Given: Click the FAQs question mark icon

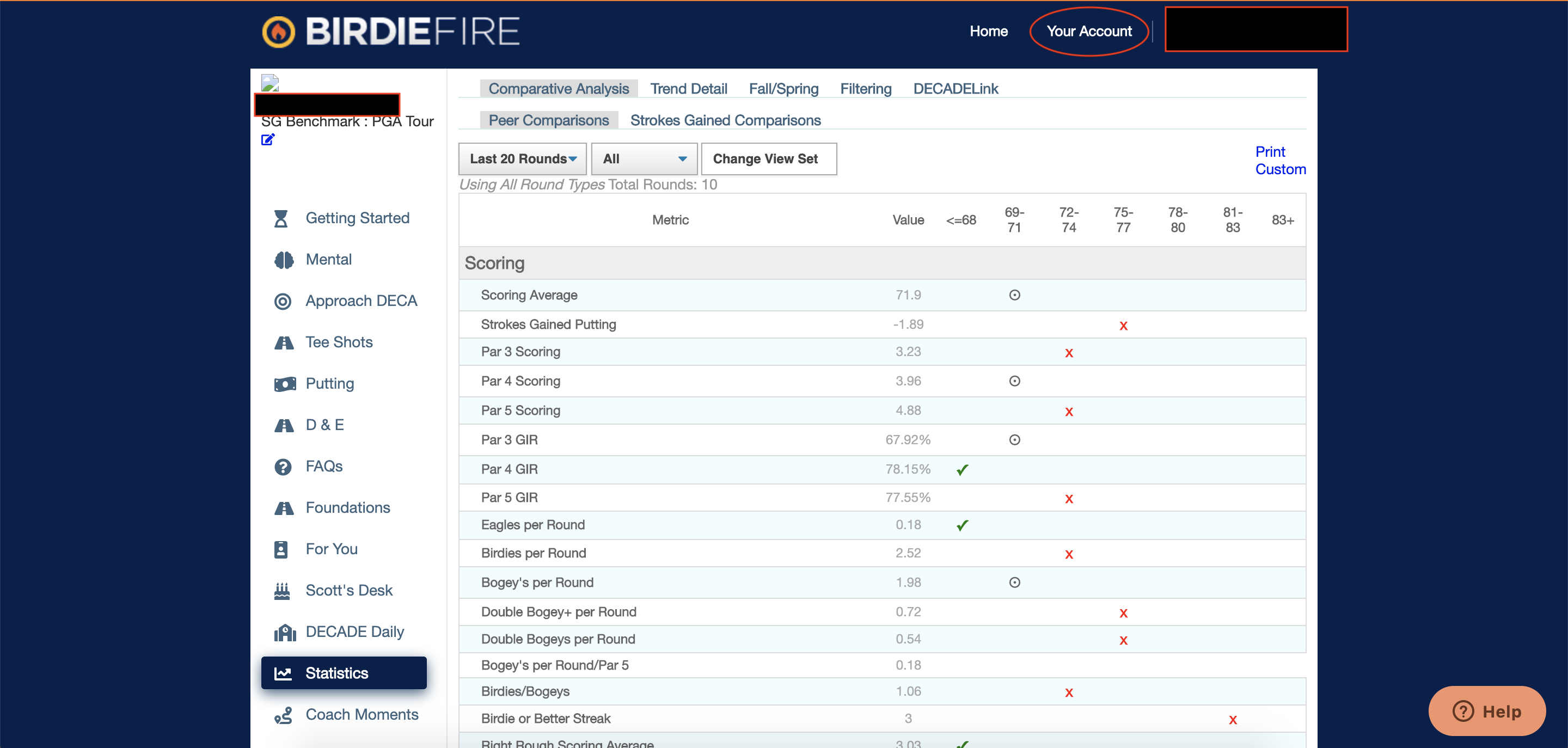Looking at the screenshot, I should [283, 467].
